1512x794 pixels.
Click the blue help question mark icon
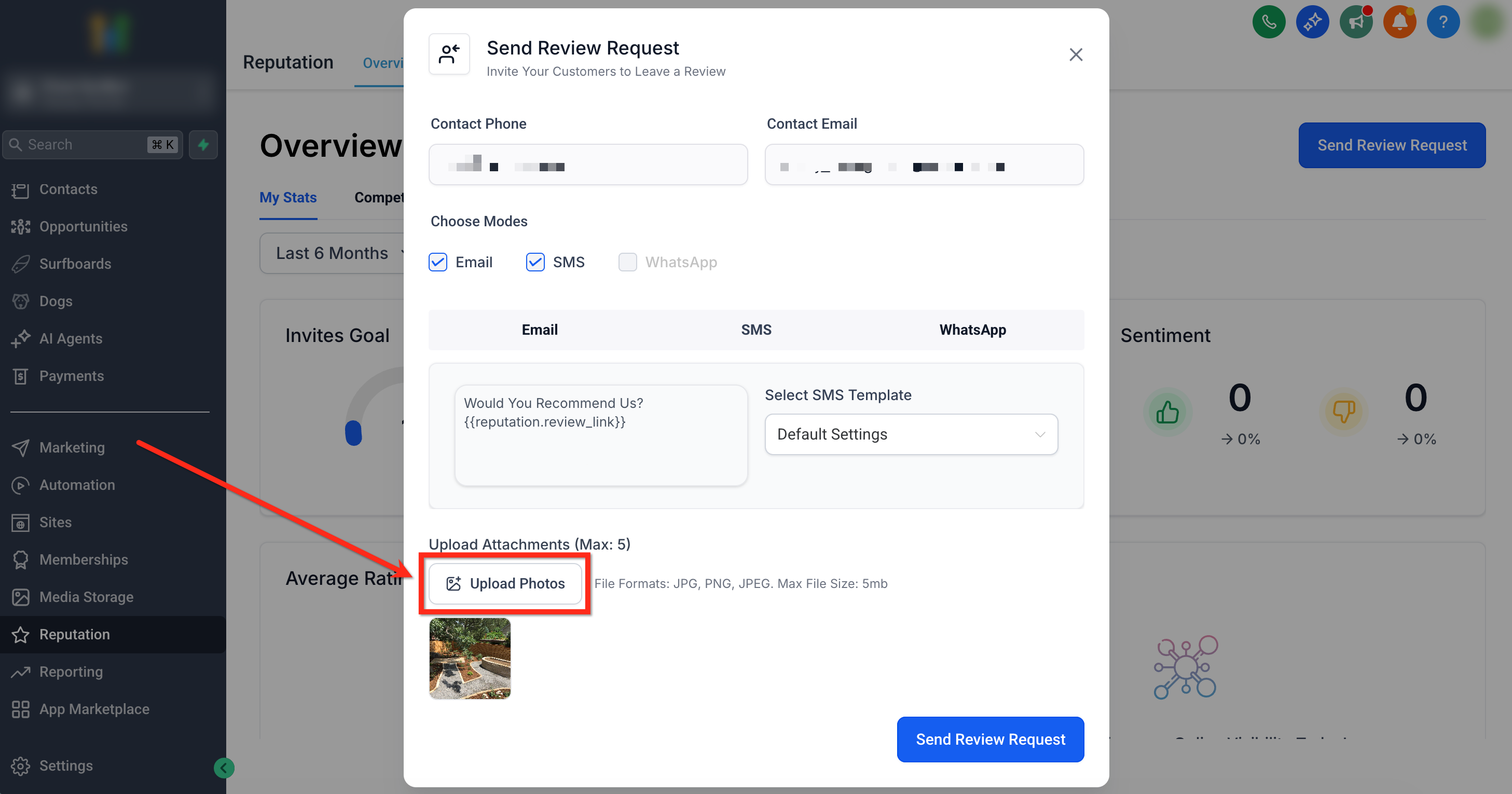tap(1443, 22)
